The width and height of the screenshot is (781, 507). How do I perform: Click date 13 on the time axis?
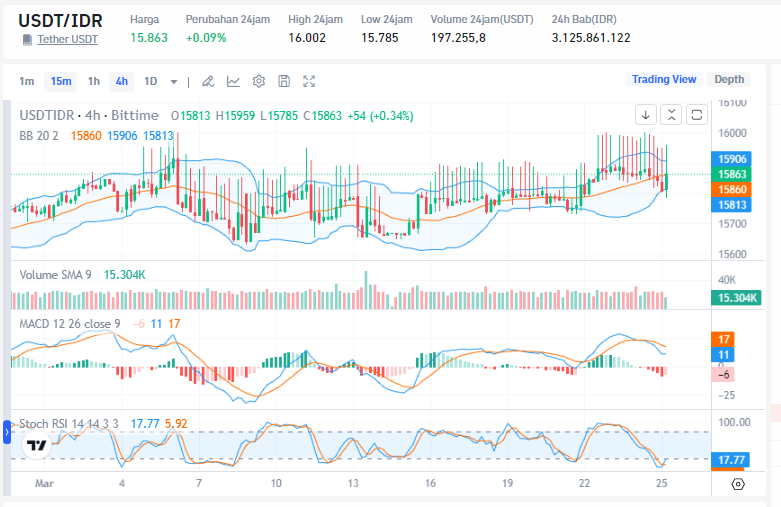353,483
